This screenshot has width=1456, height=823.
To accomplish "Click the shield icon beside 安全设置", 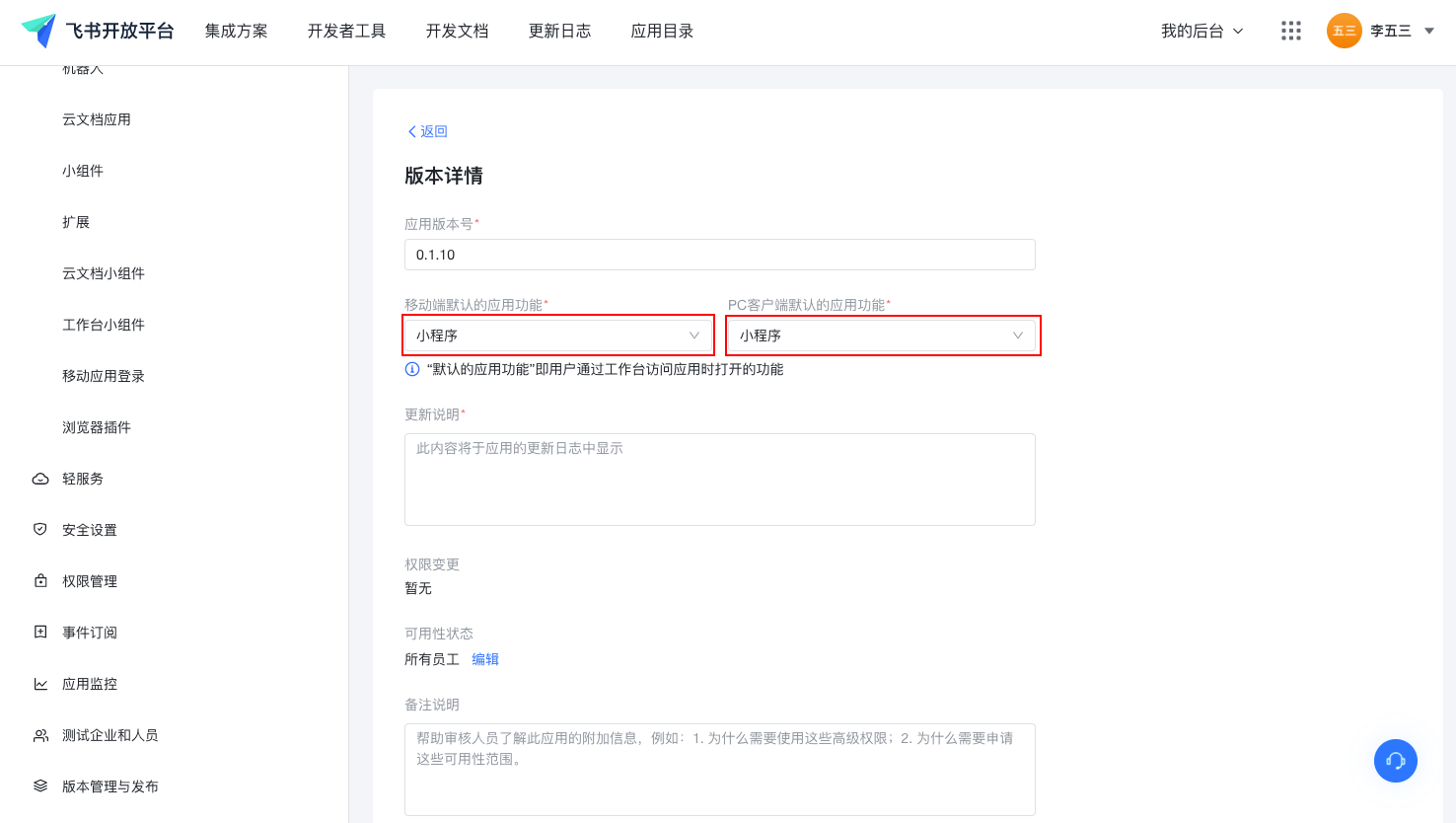I will [40, 530].
